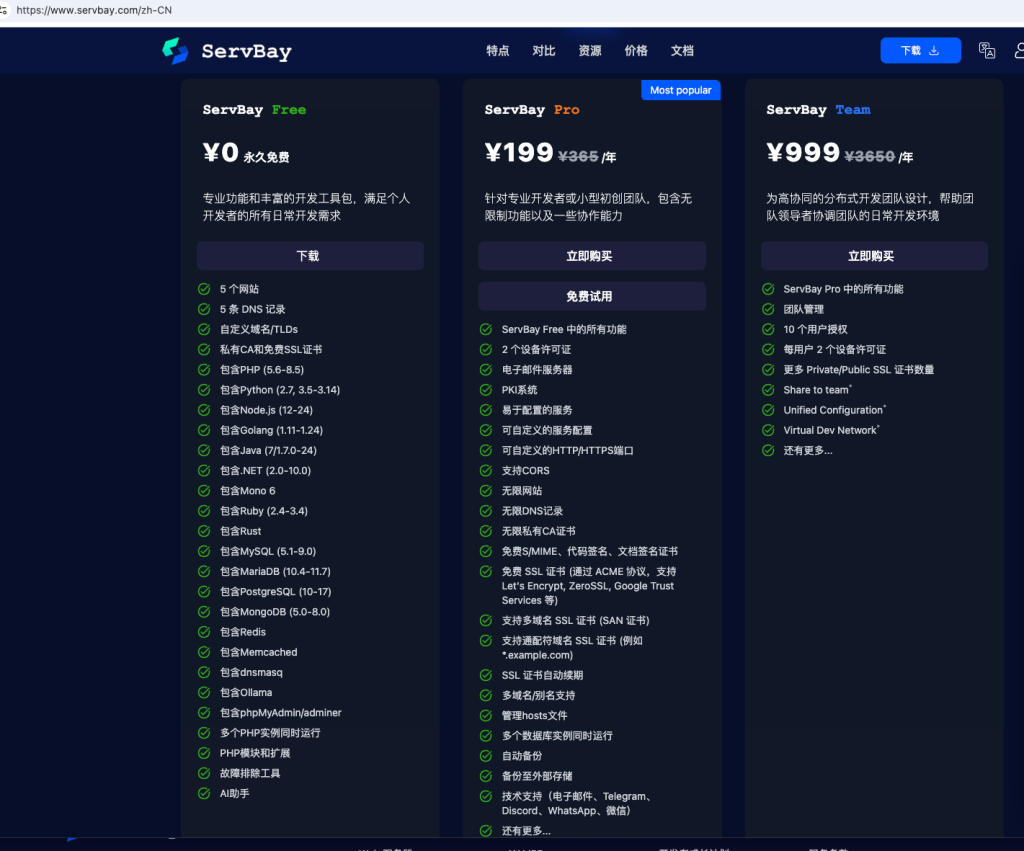
Task: Click the 包含PostgreSQL (10-17) text
Action: pyautogui.click(x=276, y=592)
